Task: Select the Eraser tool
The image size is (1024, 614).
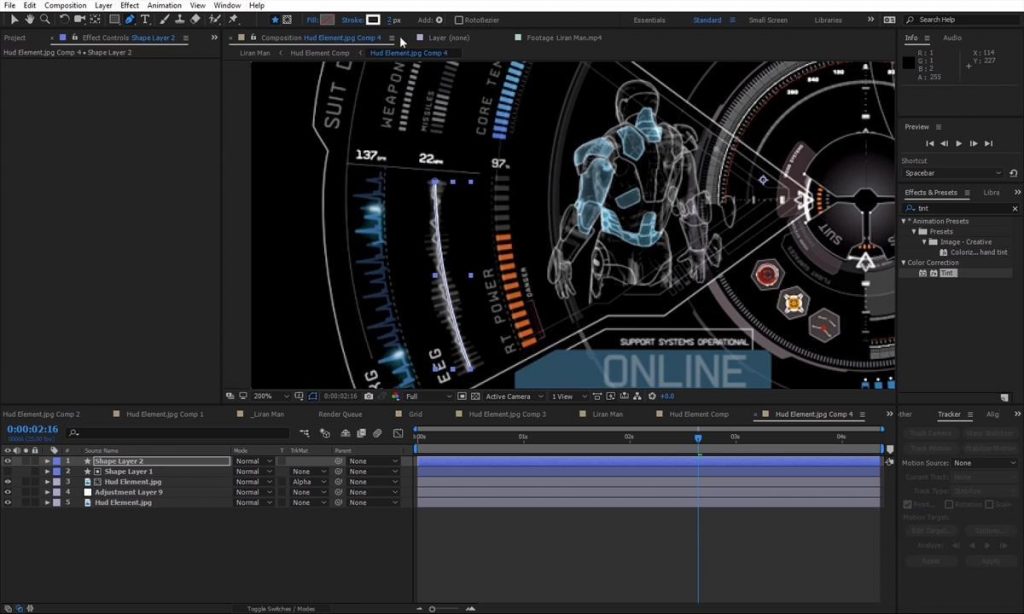Action: (195, 20)
